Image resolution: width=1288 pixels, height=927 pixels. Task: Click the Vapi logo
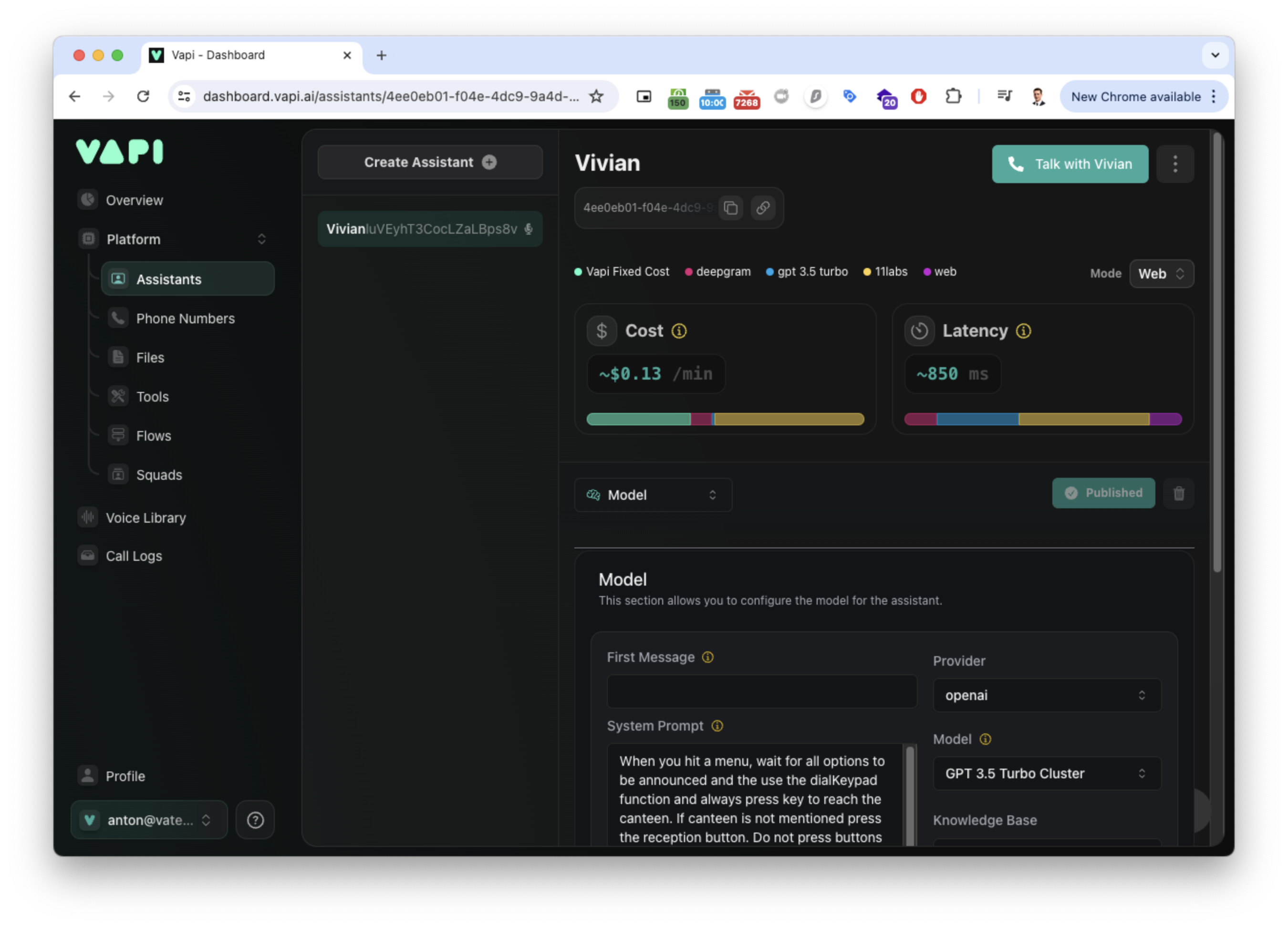coord(120,152)
